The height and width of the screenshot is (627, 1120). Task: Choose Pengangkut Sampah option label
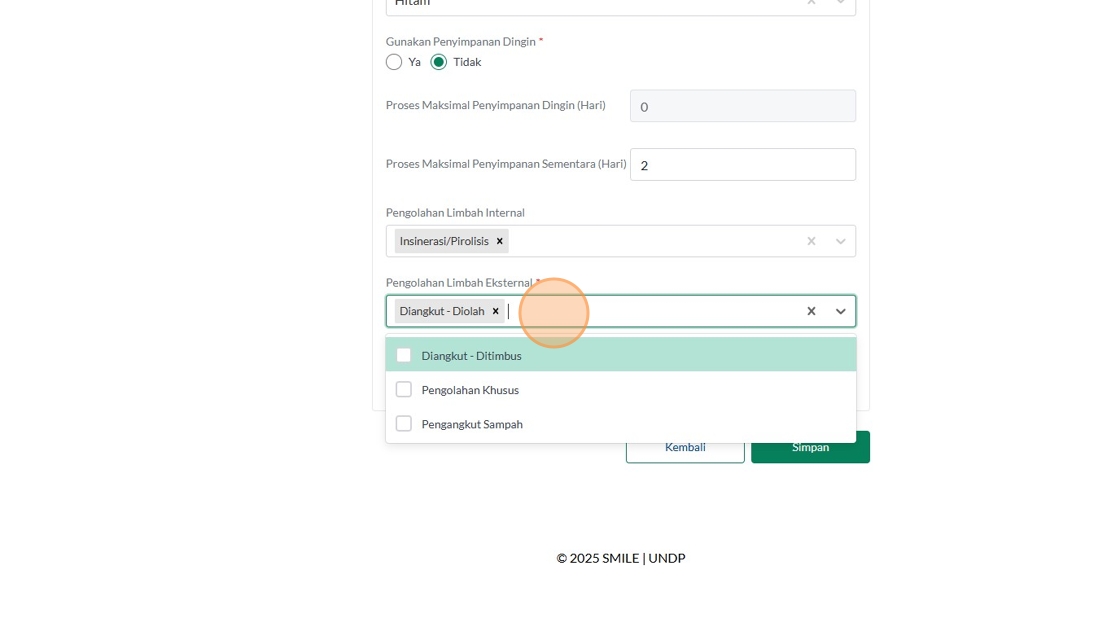472,424
